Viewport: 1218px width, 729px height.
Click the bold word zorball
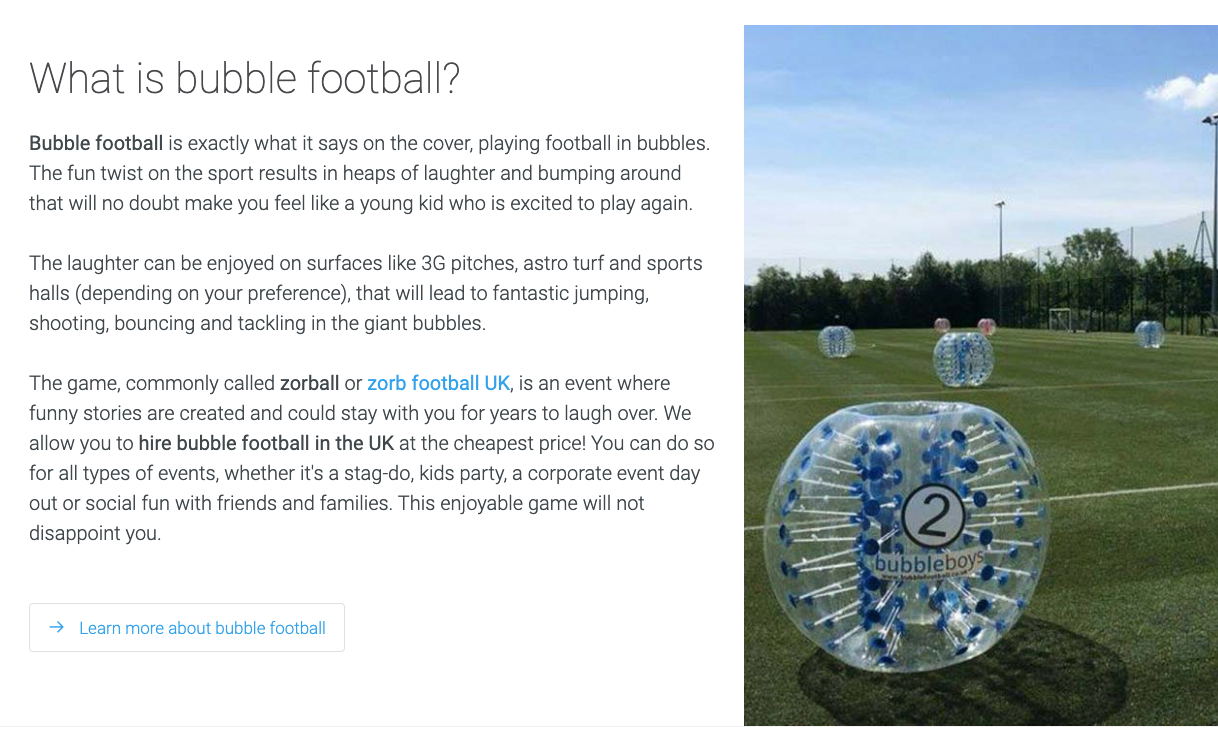(x=309, y=383)
